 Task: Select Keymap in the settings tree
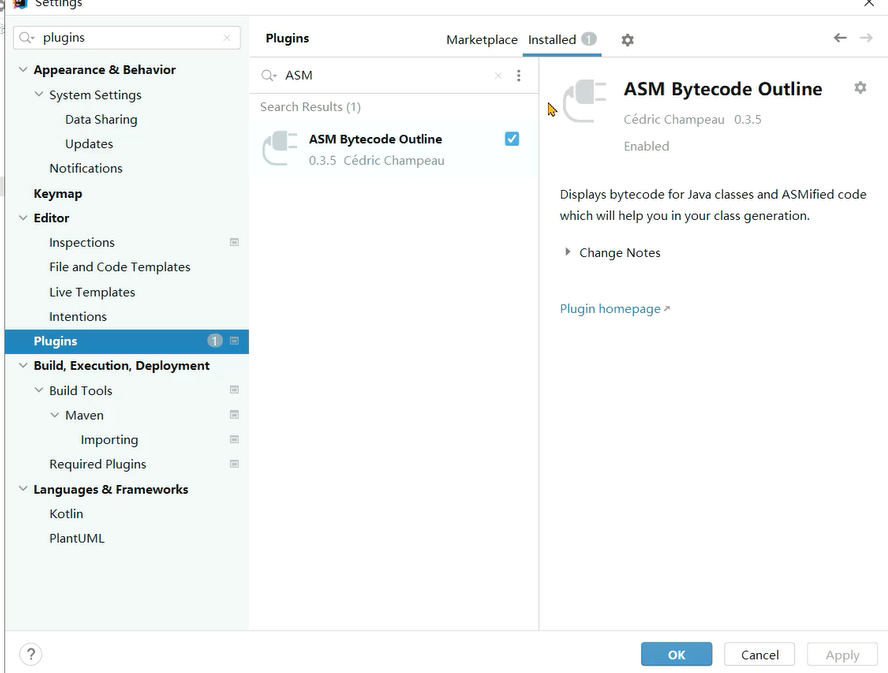[x=58, y=194]
